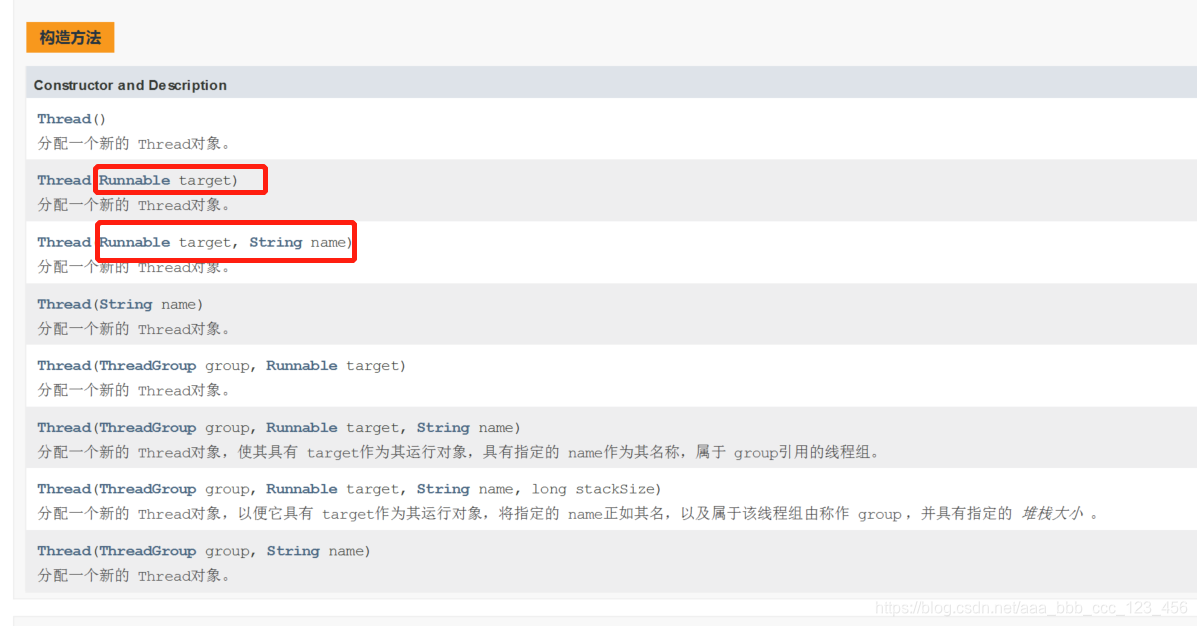Open ThreadGroup in Thread(ThreadGroup group, String name)

click(147, 550)
